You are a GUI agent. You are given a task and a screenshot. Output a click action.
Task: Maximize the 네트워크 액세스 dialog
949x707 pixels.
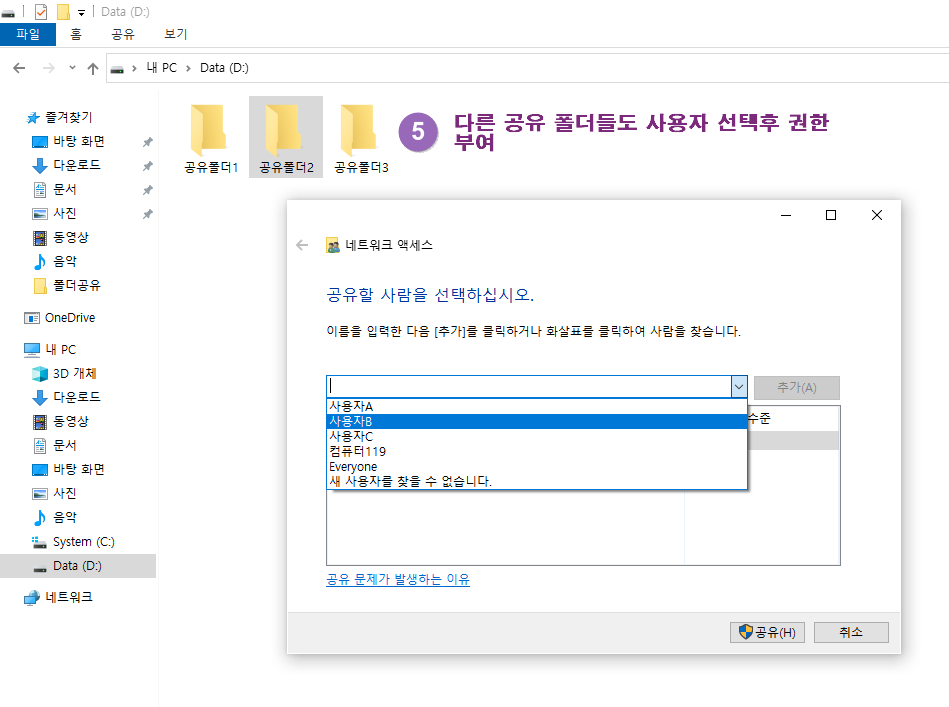[831, 215]
